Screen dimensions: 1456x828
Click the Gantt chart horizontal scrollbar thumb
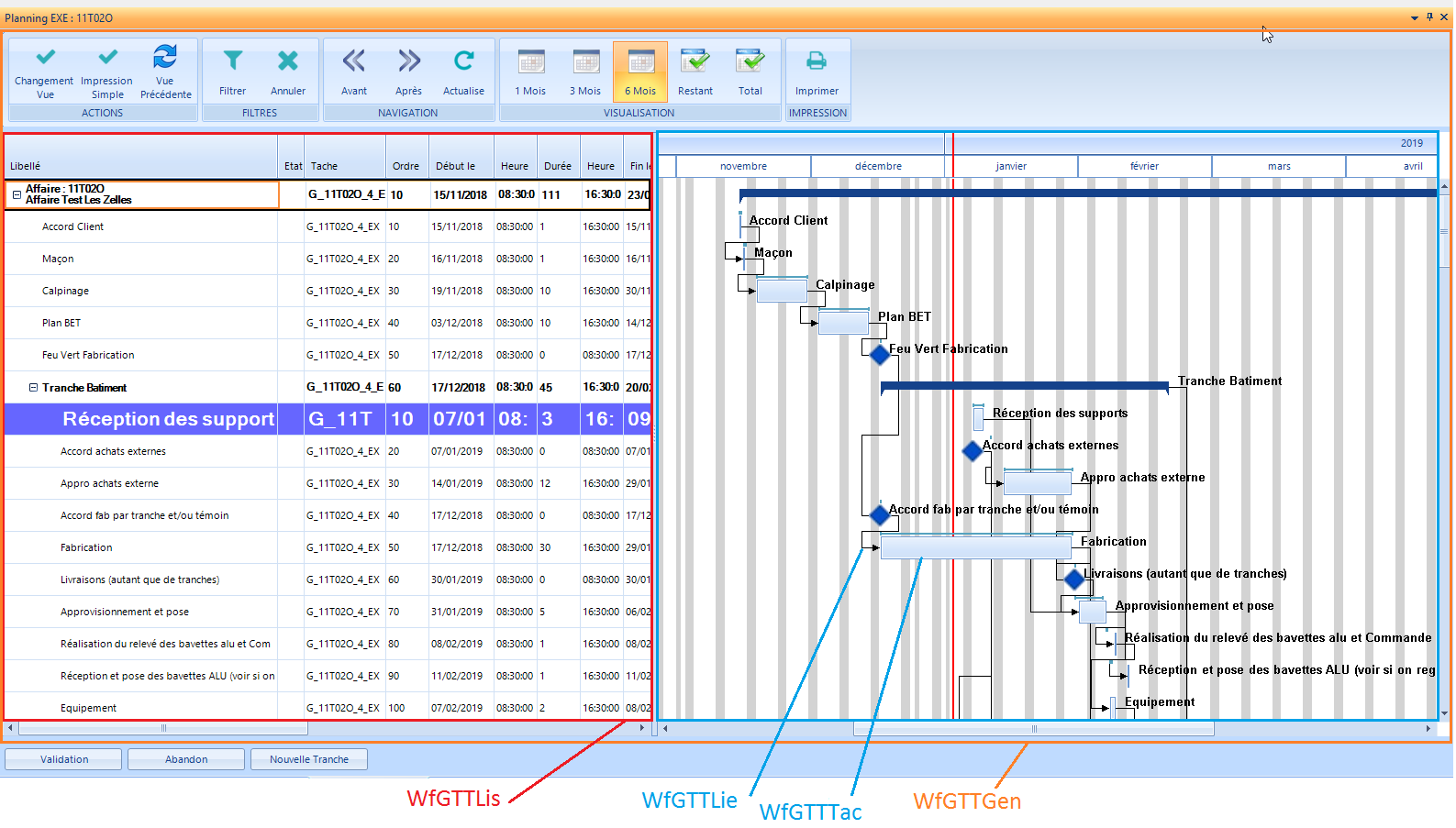point(1033,729)
